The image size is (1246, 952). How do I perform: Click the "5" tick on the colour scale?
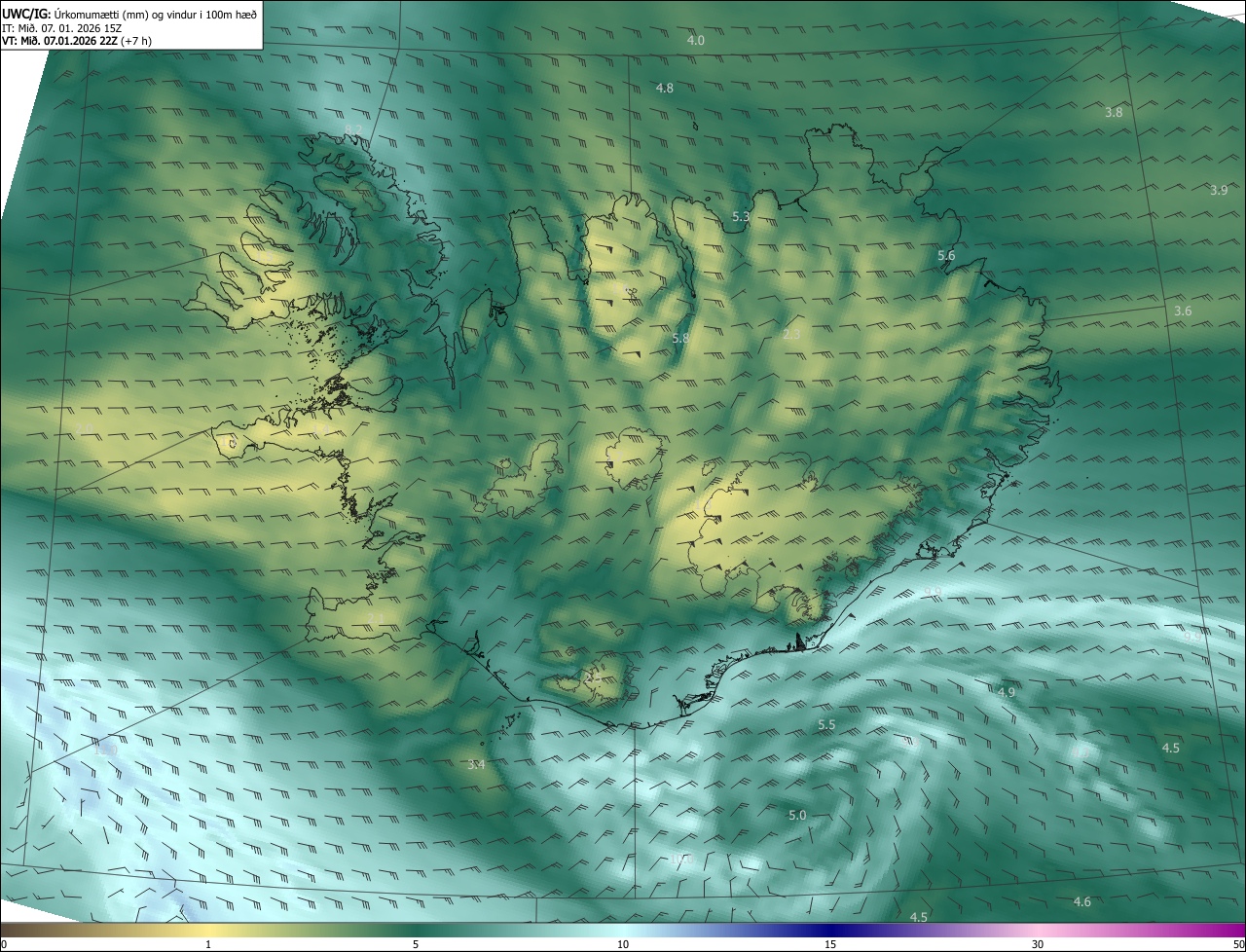tap(416, 944)
